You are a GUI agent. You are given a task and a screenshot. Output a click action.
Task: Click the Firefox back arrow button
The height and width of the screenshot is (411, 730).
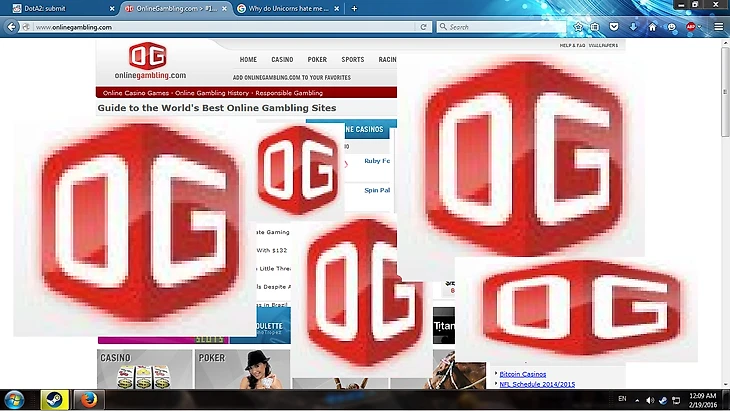(x=12, y=27)
